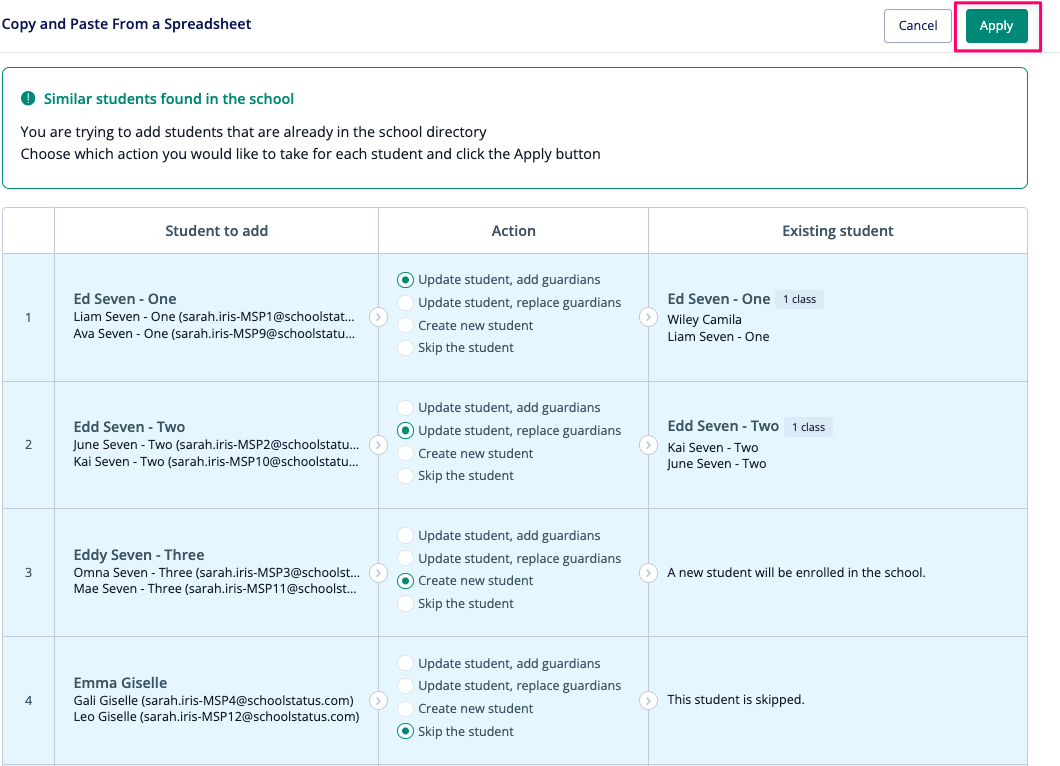Choose "Create new student" for Emma Giselle
Image resolution: width=1060 pixels, height=766 pixels.
(405, 709)
